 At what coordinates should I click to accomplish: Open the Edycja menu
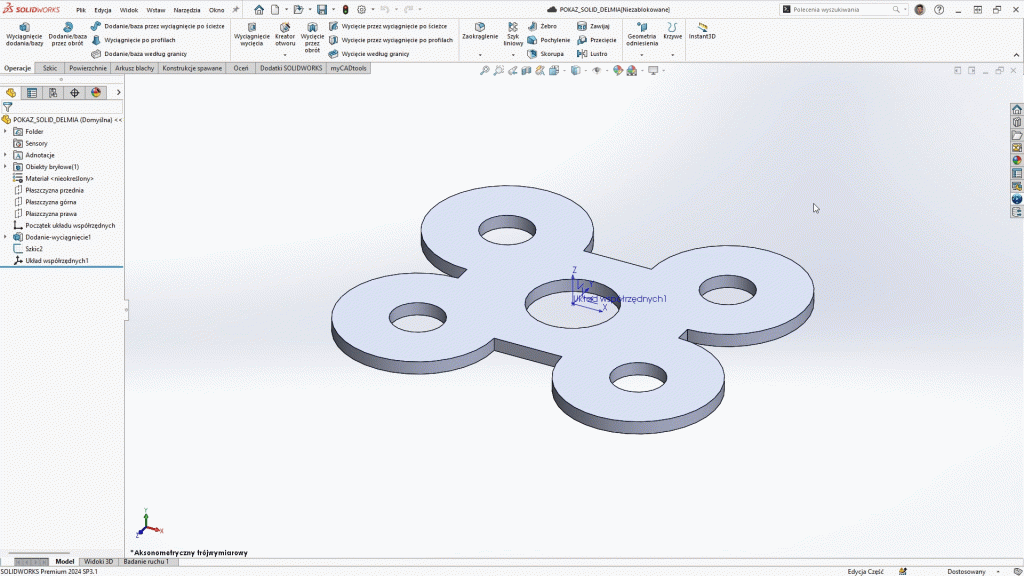(103, 10)
